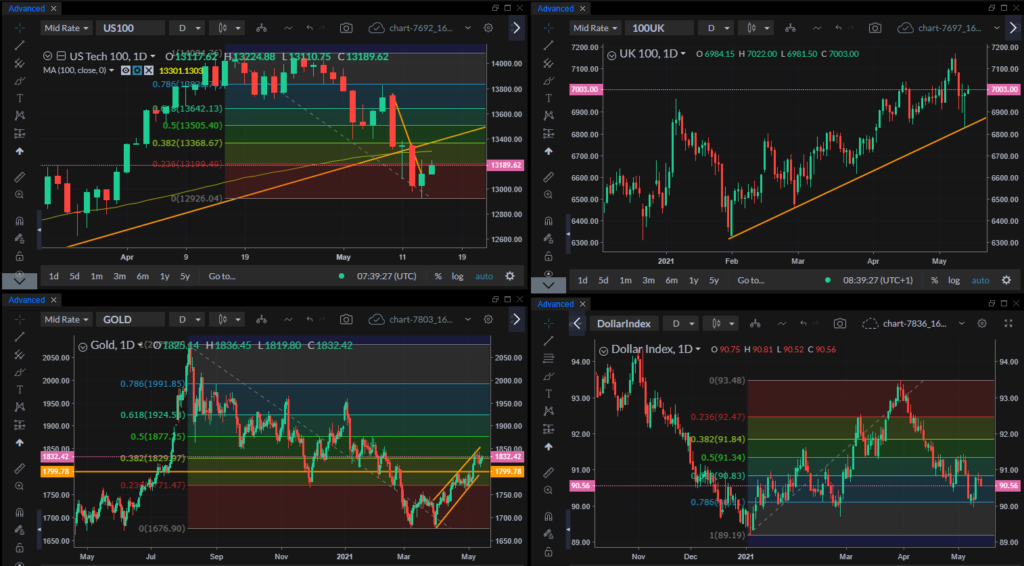Select the patterns tool in 100UK panel

tap(549, 116)
